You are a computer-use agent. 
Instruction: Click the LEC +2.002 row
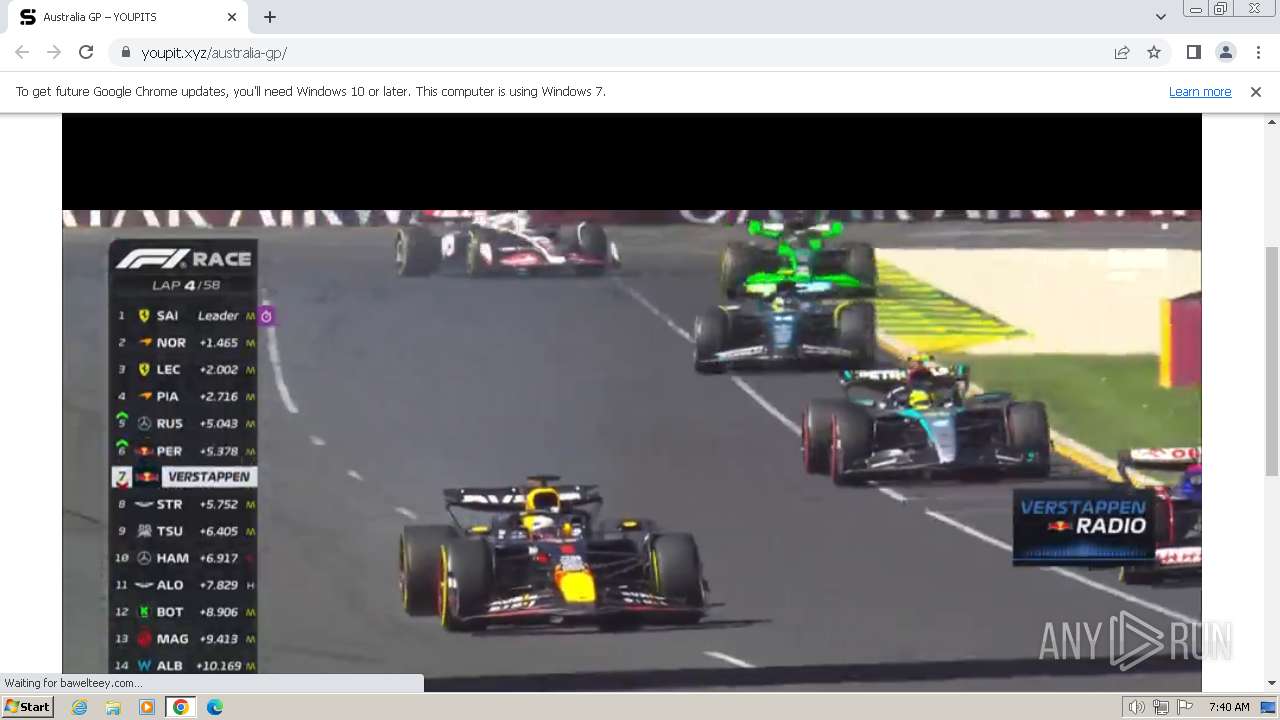[x=184, y=369]
